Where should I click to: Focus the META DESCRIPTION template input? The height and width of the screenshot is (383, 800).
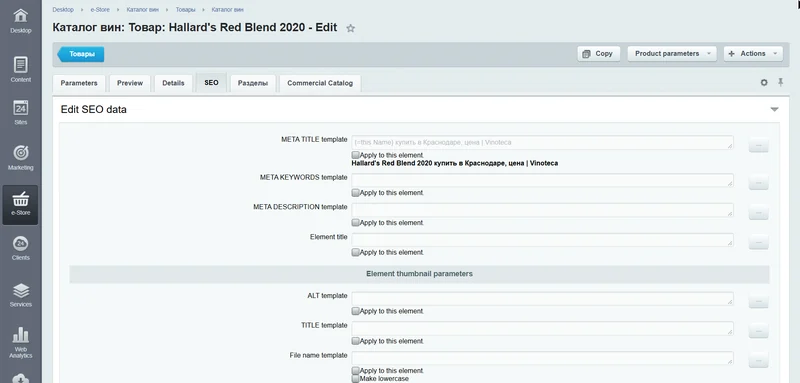tap(542, 210)
